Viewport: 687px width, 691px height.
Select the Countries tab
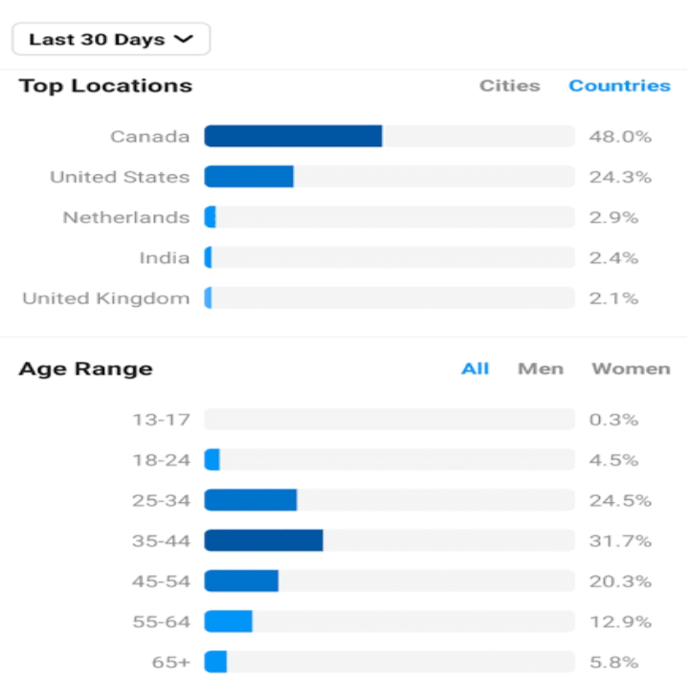619,86
